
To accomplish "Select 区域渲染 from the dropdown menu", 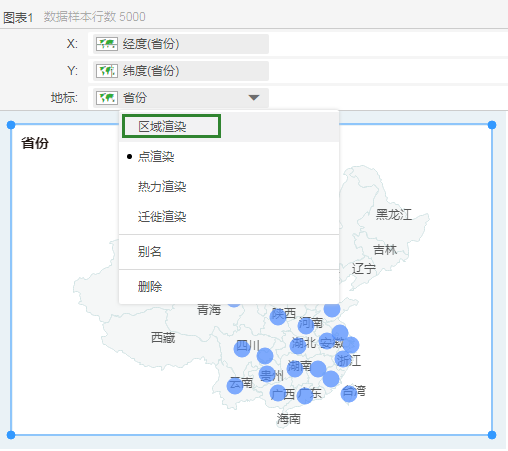I will pyautogui.click(x=229, y=126).
